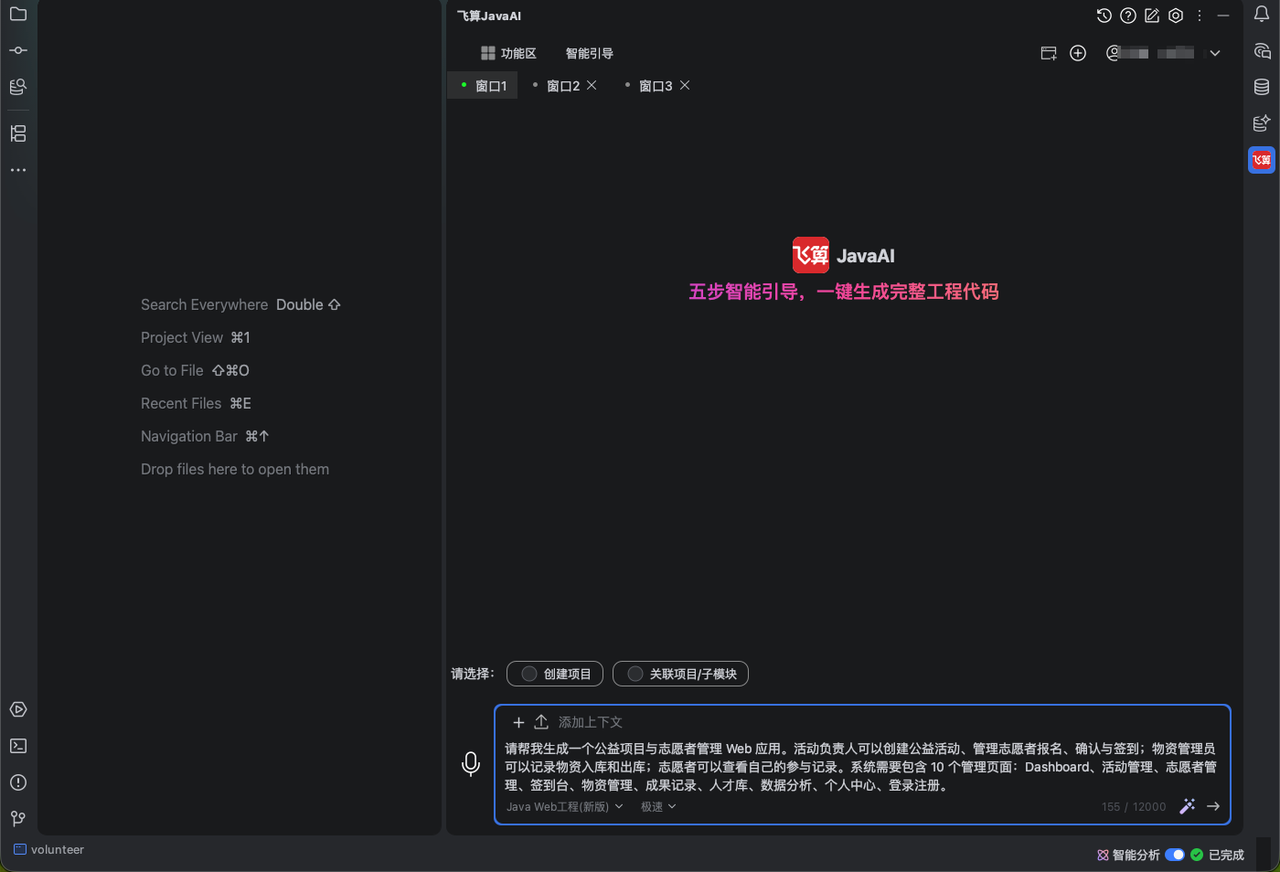Open the 极速 mode dropdown
The height and width of the screenshot is (872, 1280).
(x=658, y=806)
